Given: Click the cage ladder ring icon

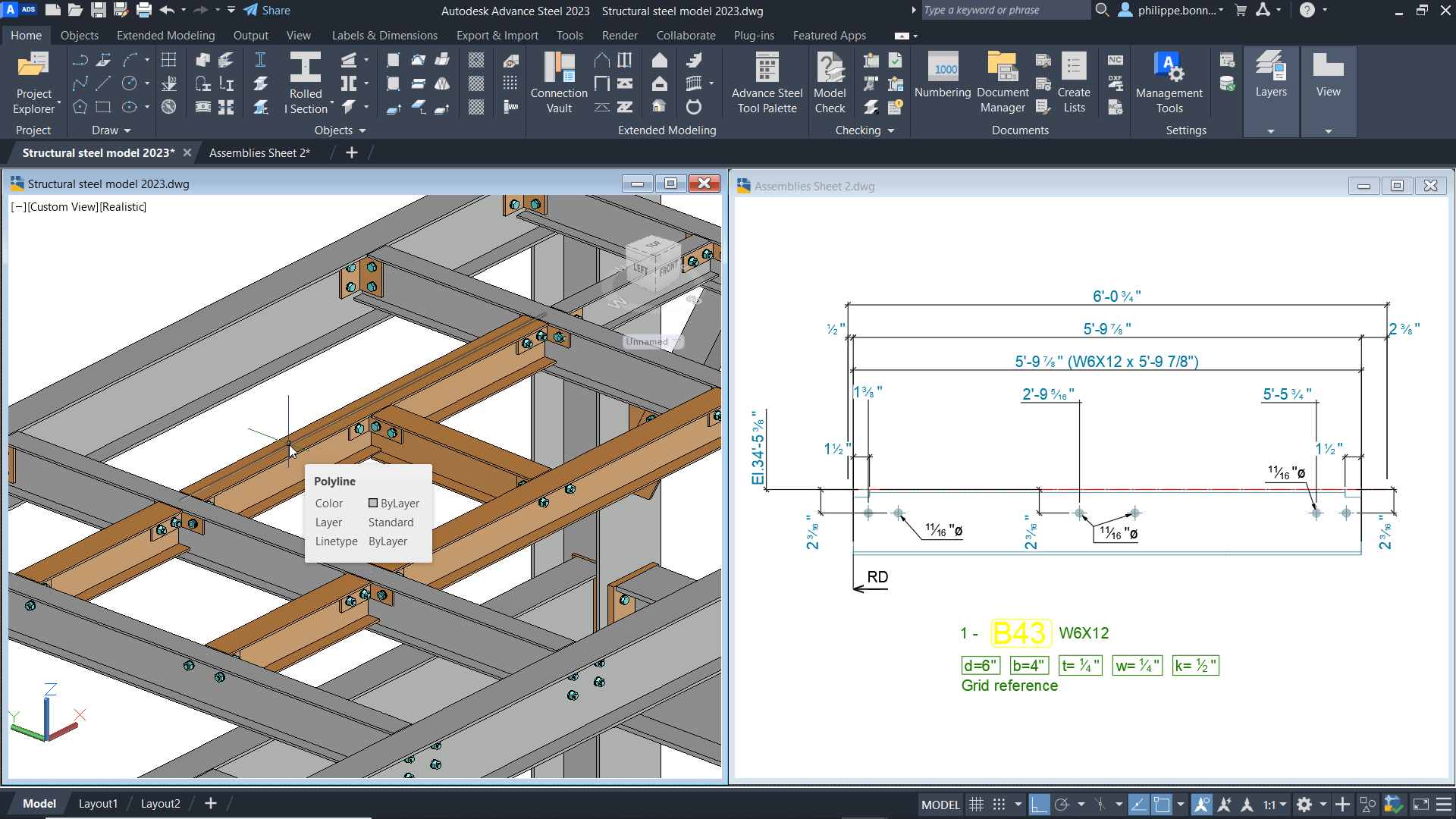Looking at the screenshot, I should click(693, 107).
